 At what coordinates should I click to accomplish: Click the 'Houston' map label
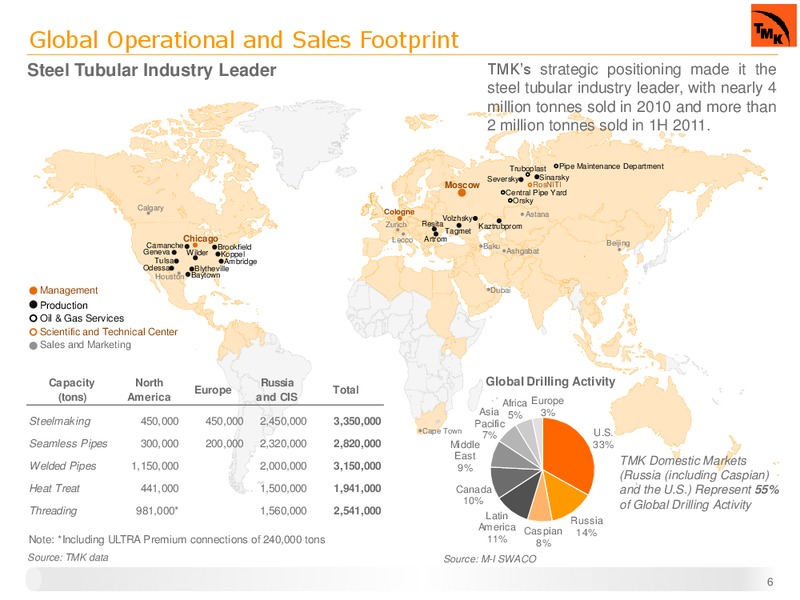[x=169, y=277]
